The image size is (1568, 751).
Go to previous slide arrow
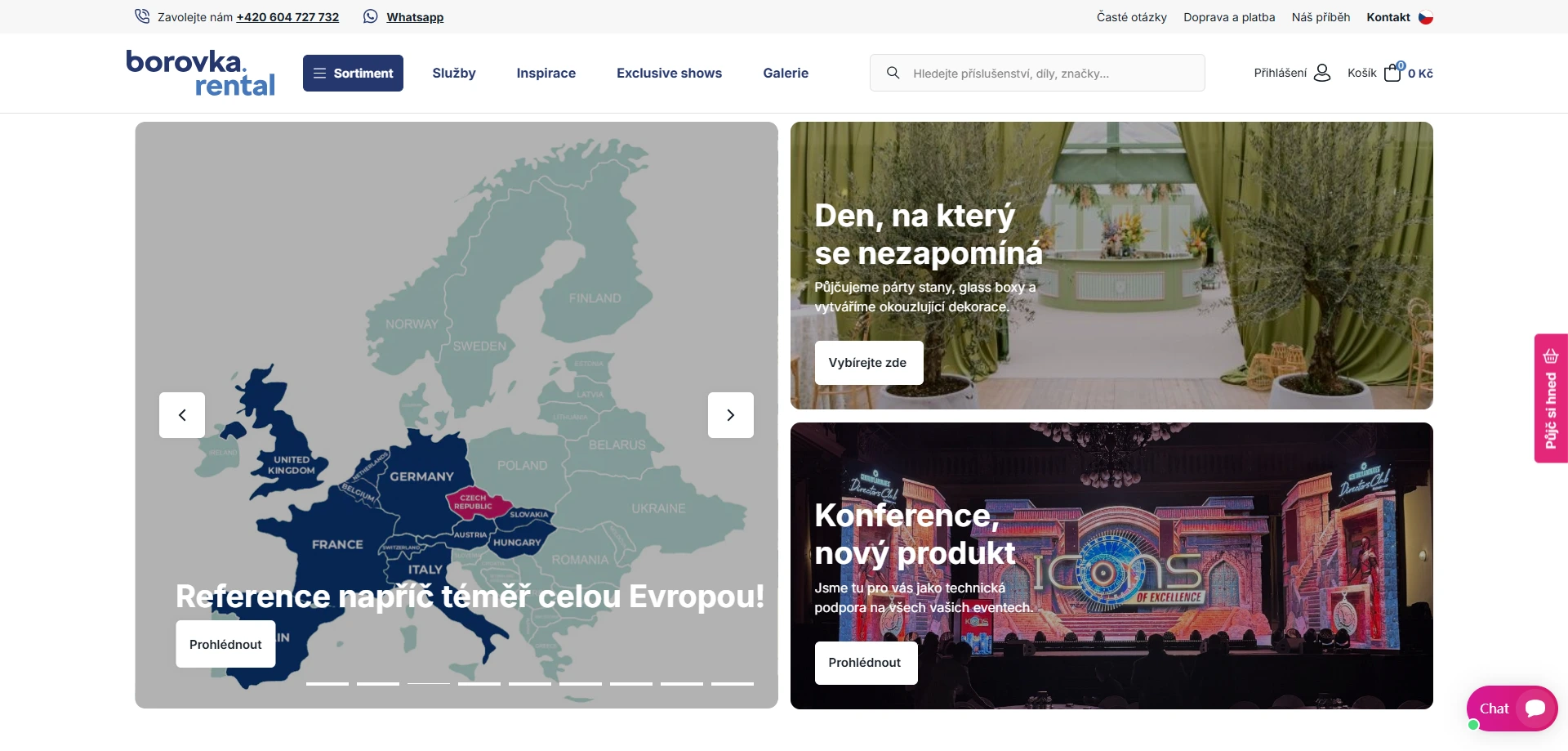(182, 415)
